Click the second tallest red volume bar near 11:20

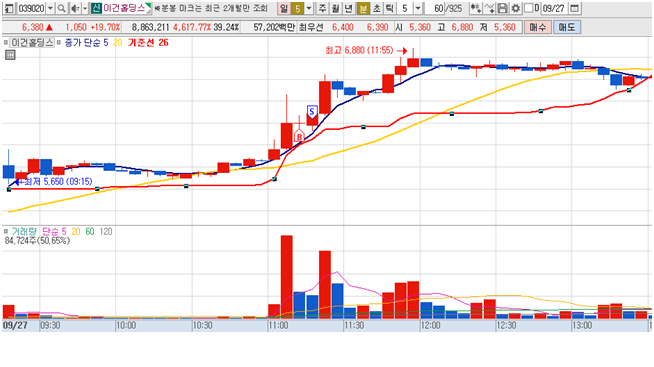[x=325, y=284]
